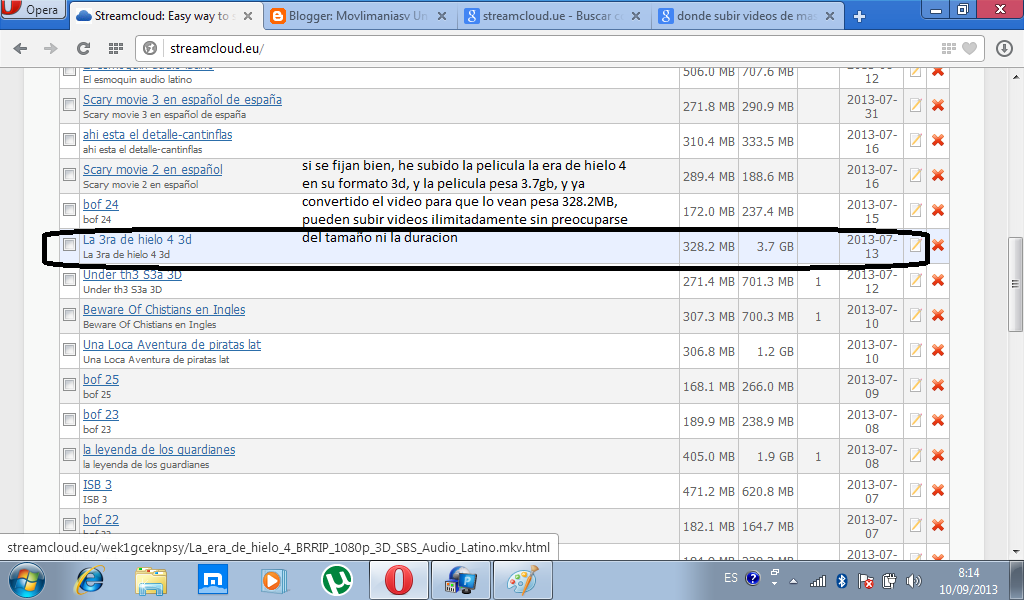
Task: Delete bof 22 entry red X
Action: point(938,525)
